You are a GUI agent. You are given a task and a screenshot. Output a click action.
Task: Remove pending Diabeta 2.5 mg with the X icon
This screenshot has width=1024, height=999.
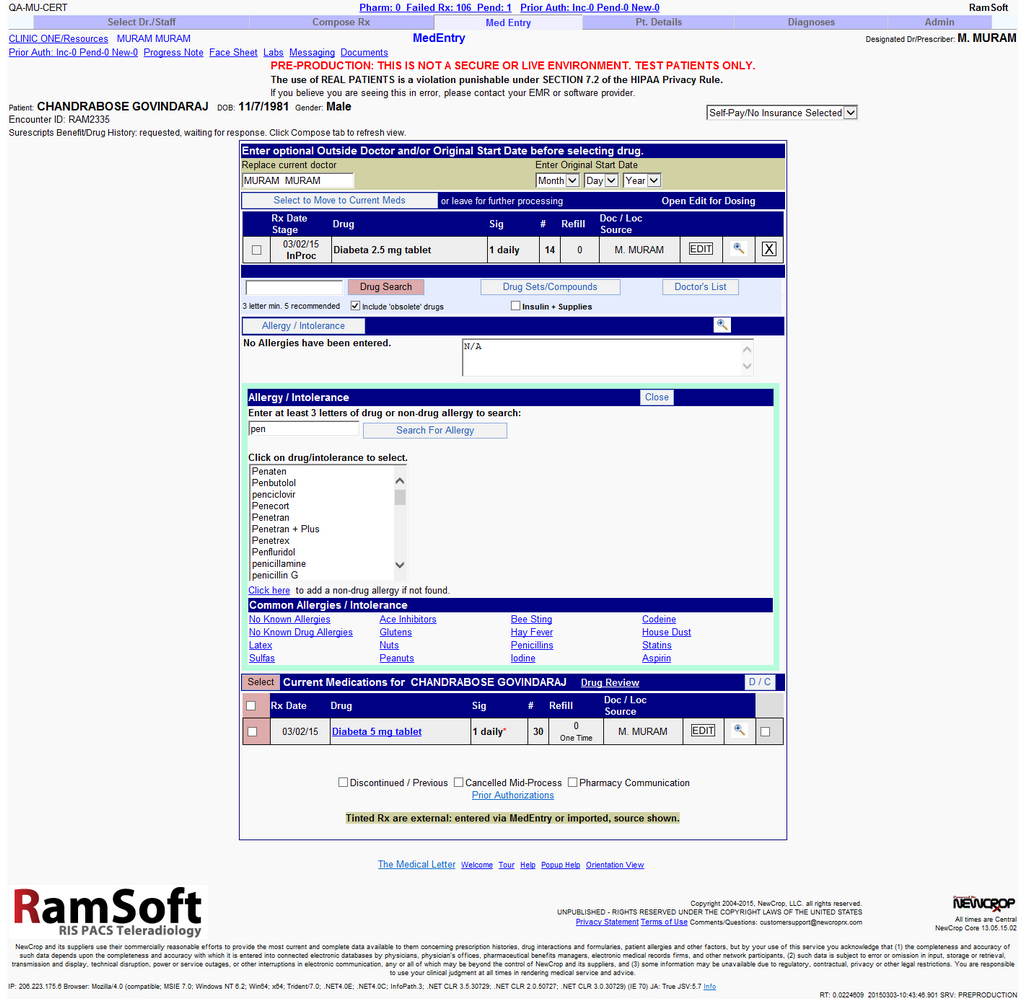(x=768, y=249)
